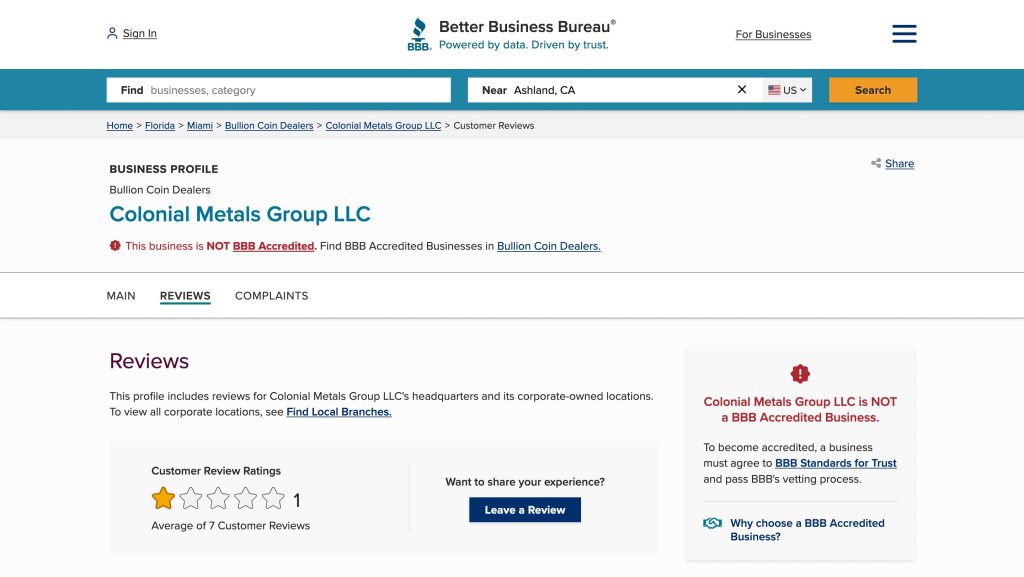
Task: Click the red seal badge icon
Action: [800, 374]
